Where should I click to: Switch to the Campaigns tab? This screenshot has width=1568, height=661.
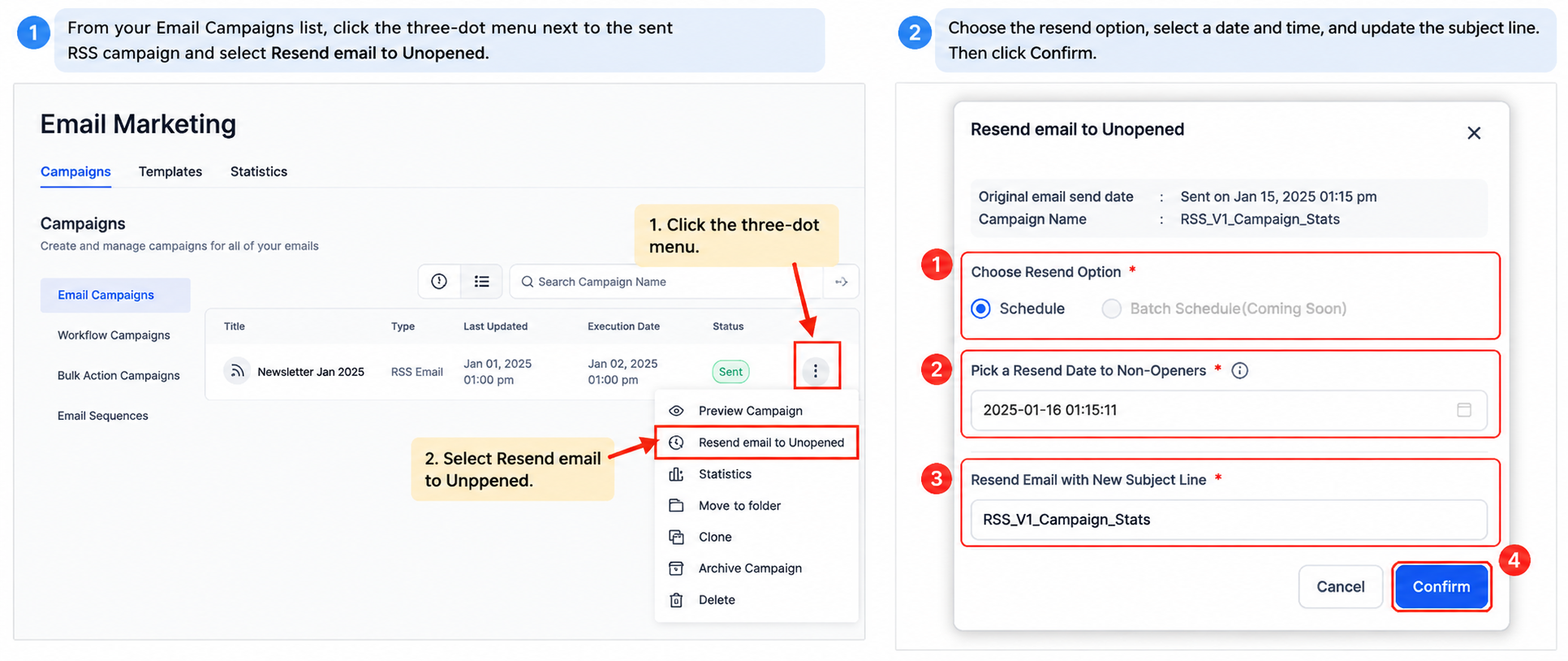coord(75,171)
